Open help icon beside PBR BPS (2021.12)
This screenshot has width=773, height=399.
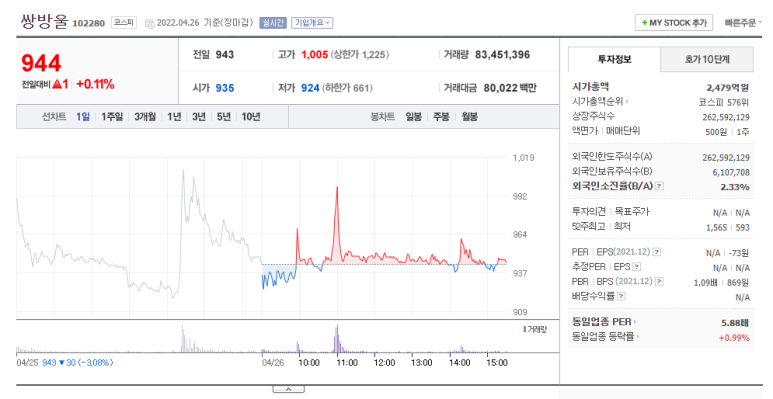tap(659, 281)
